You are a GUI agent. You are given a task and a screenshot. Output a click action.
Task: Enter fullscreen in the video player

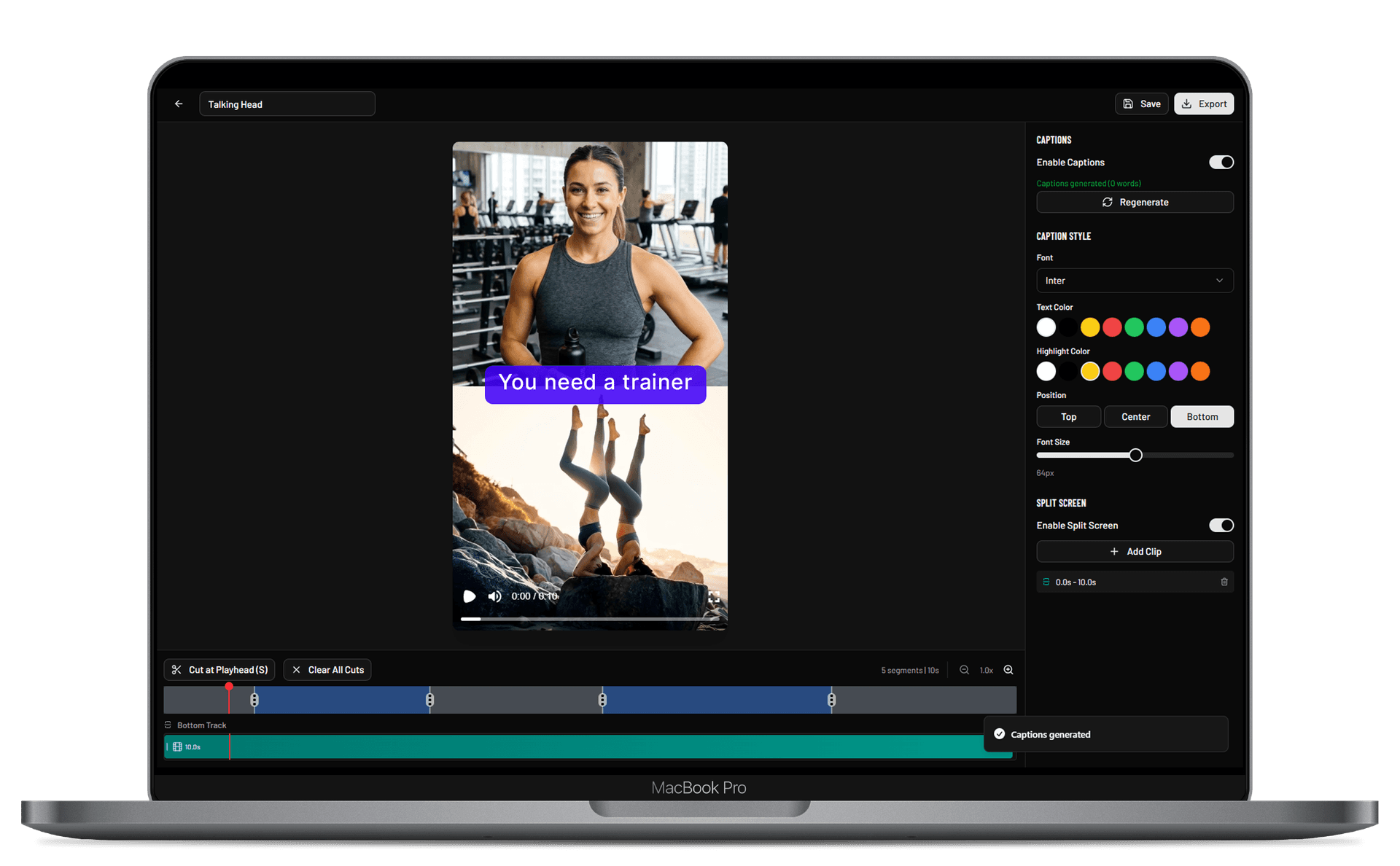713,596
